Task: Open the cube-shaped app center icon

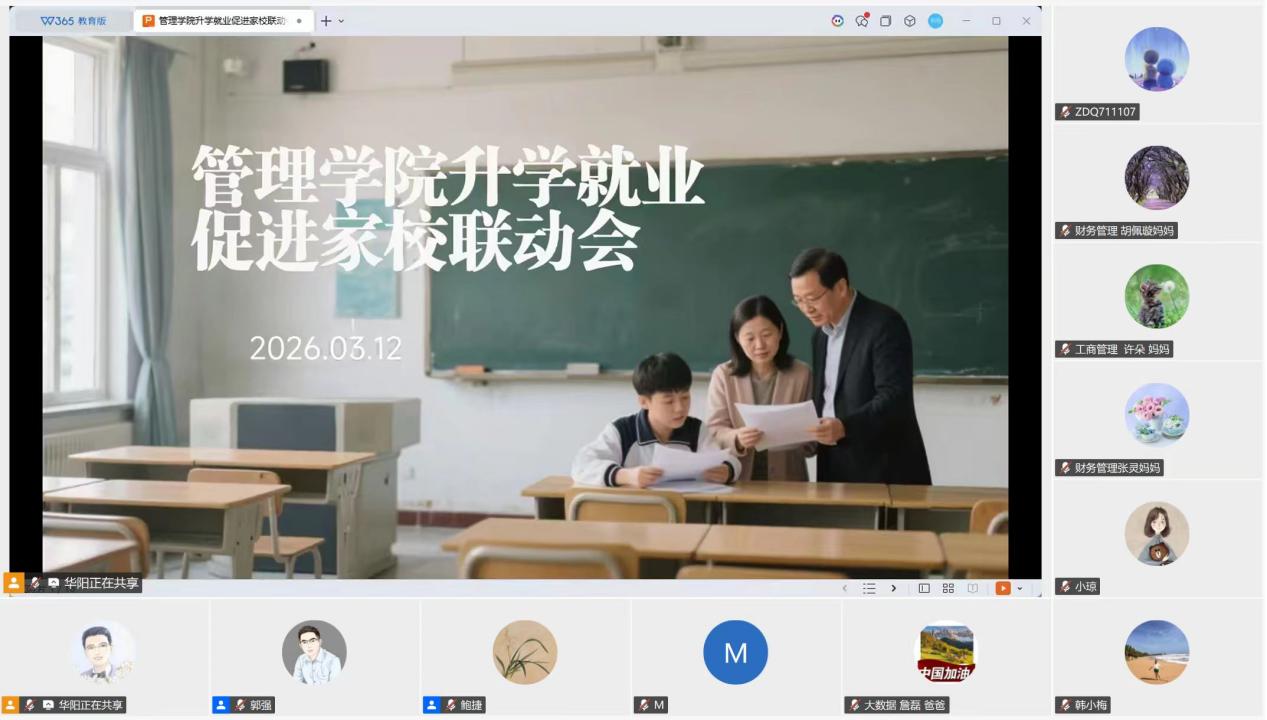Action: 909,21
